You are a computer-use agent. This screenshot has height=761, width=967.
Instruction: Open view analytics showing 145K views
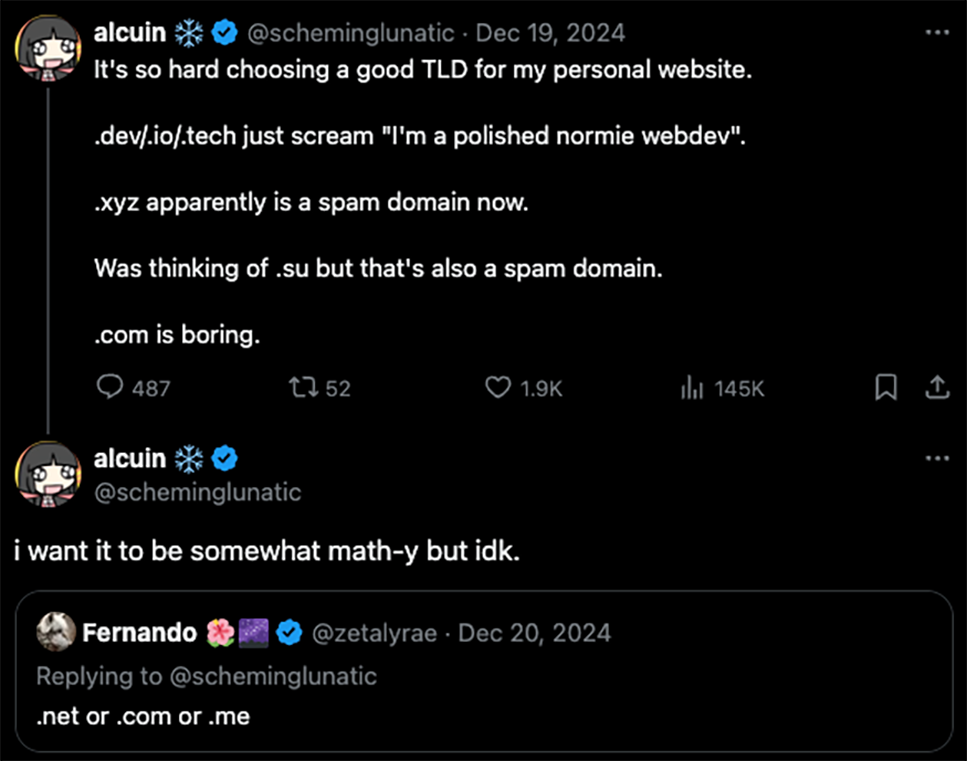click(x=692, y=387)
